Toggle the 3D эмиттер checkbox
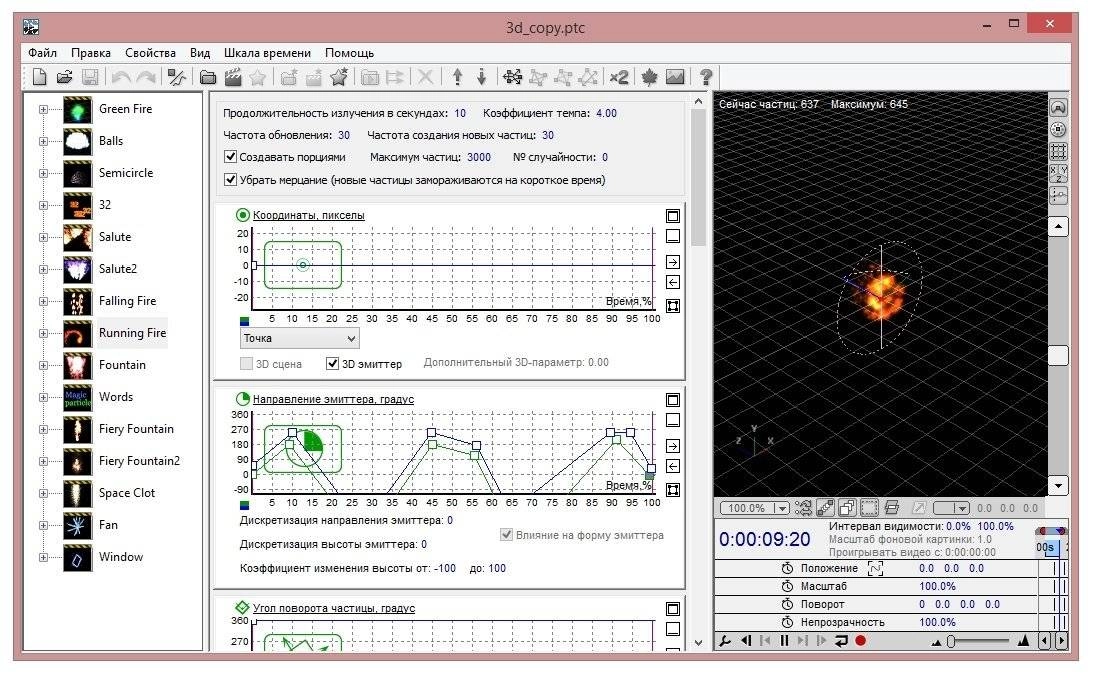 coord(333,363)
